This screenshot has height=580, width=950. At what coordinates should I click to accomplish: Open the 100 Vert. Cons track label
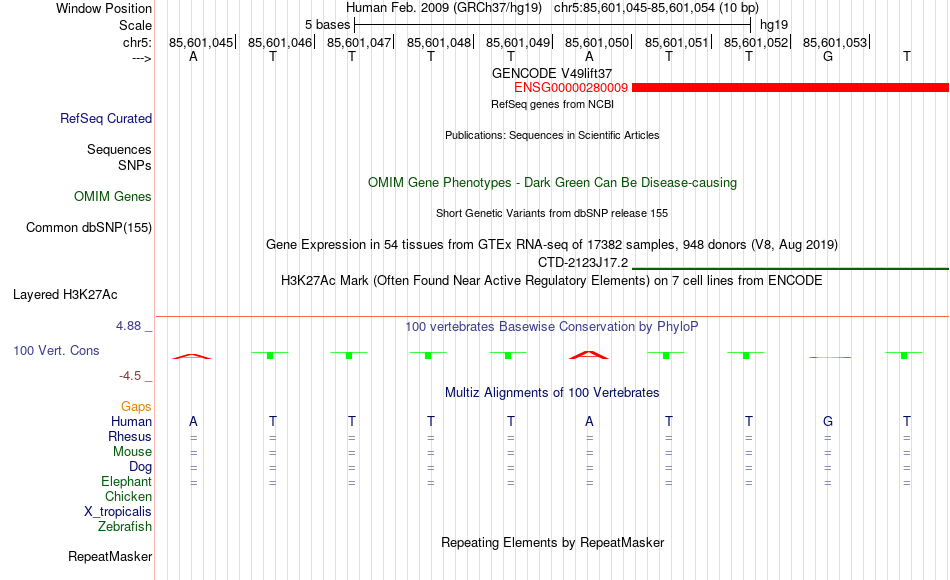56,350
